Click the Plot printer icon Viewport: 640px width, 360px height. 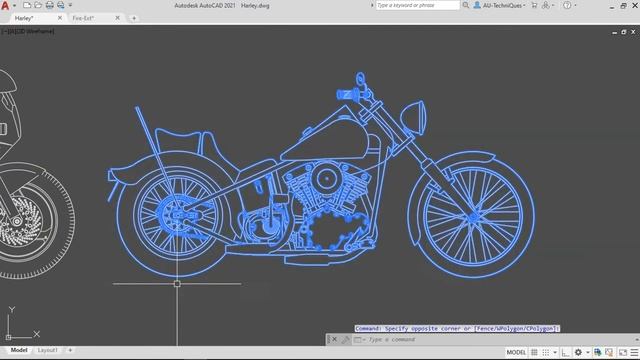49,5
